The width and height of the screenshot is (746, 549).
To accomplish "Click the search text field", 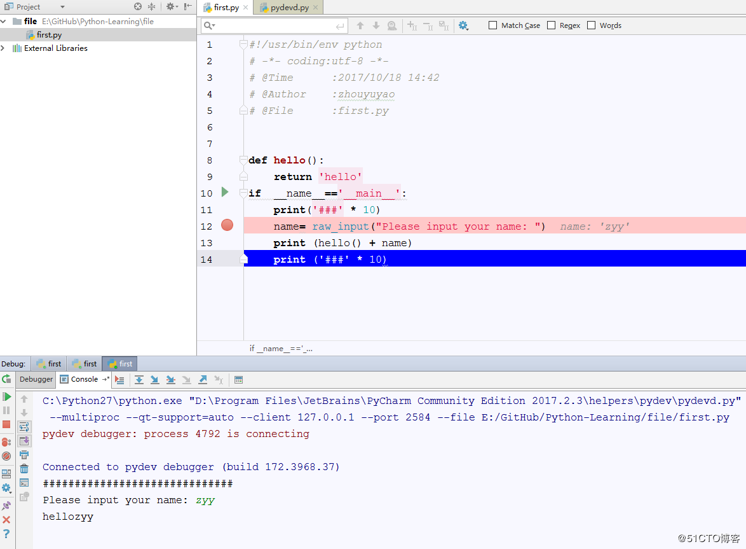I will coord(276,26).
